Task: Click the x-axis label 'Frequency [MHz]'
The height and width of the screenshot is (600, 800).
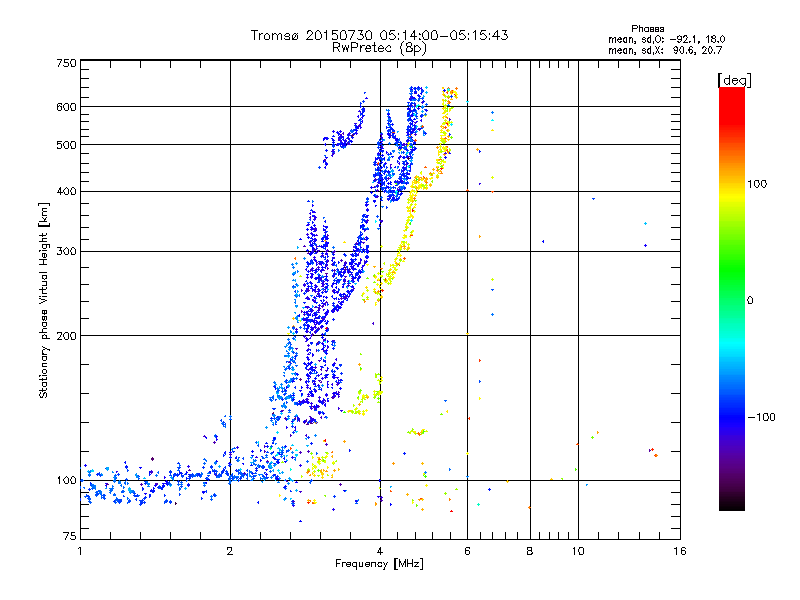Action: (379, 564)
